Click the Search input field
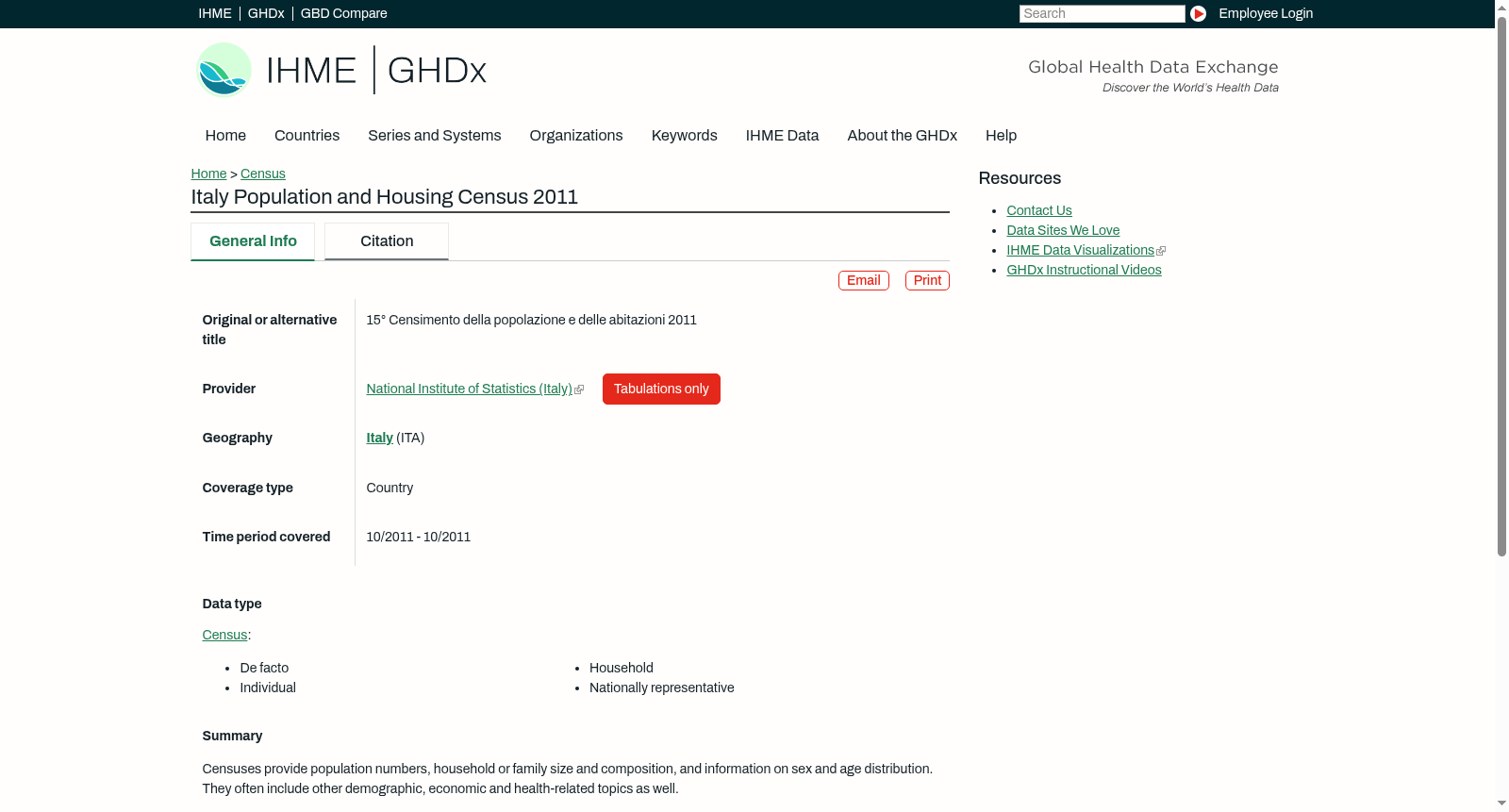The height and width of the screenshot is (812, 1509). (x=1102, y=13)
